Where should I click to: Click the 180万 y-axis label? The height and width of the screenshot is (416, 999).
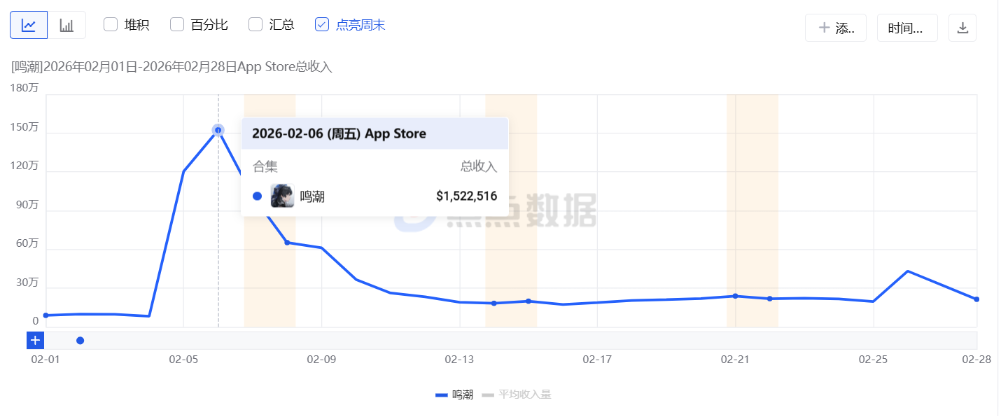tap(24, 89)
